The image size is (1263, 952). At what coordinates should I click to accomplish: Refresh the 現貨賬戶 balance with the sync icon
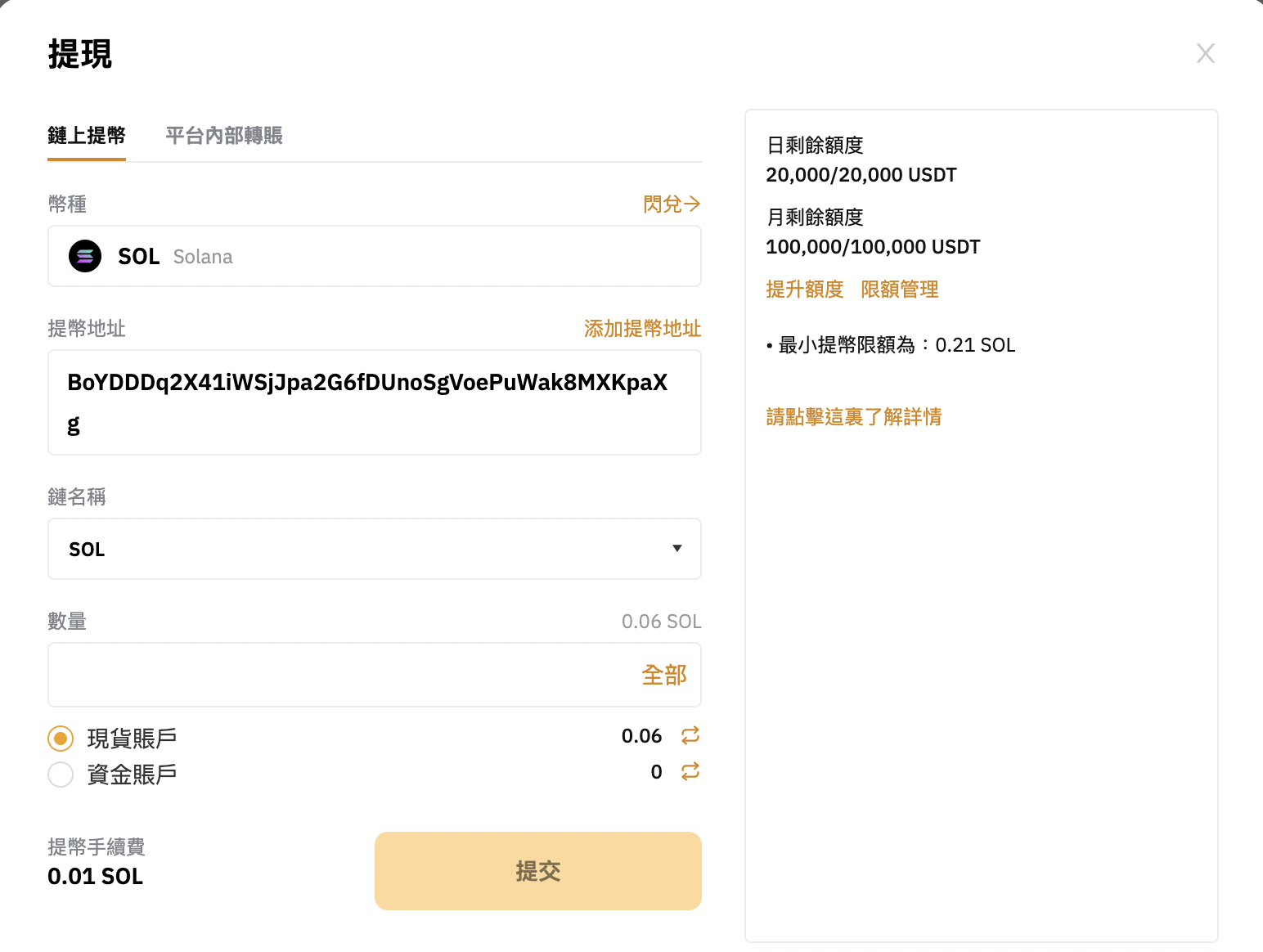tap(690, 735)
